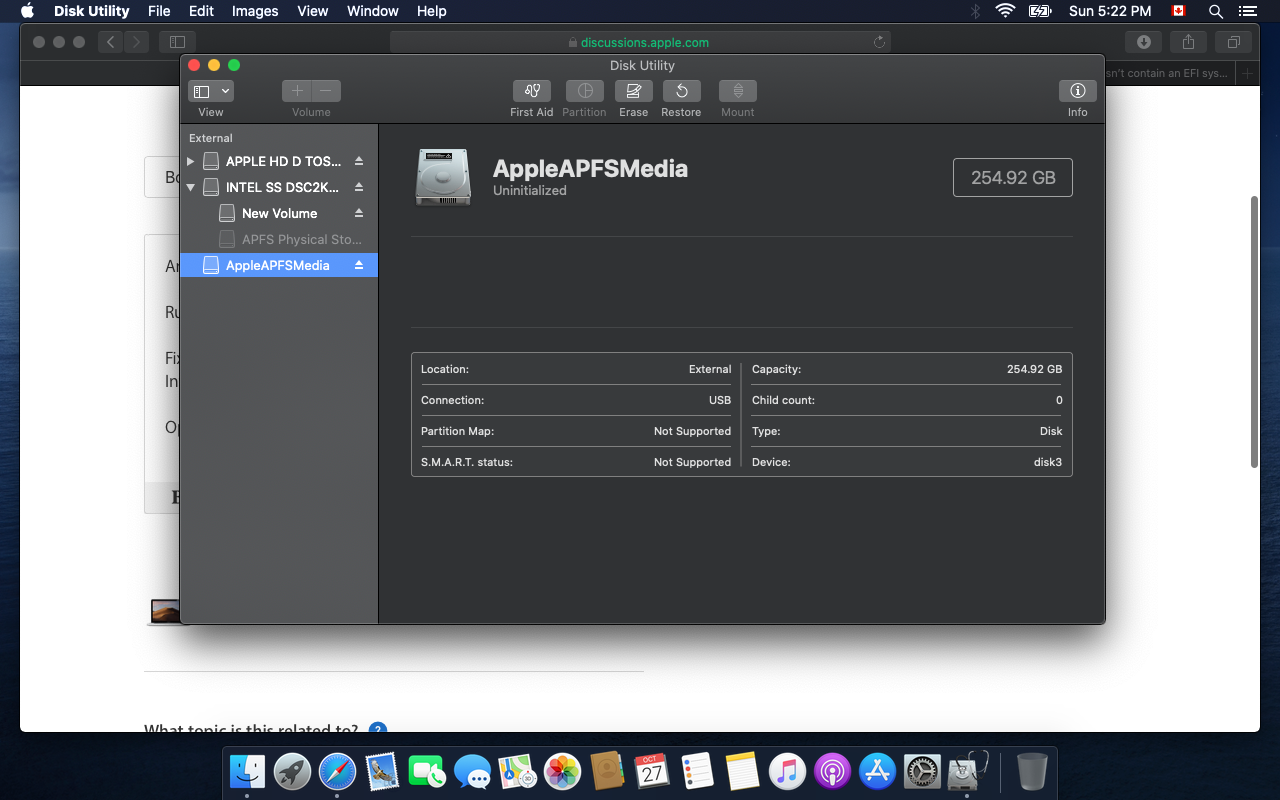Click the Safari address bar

(640, 42)
